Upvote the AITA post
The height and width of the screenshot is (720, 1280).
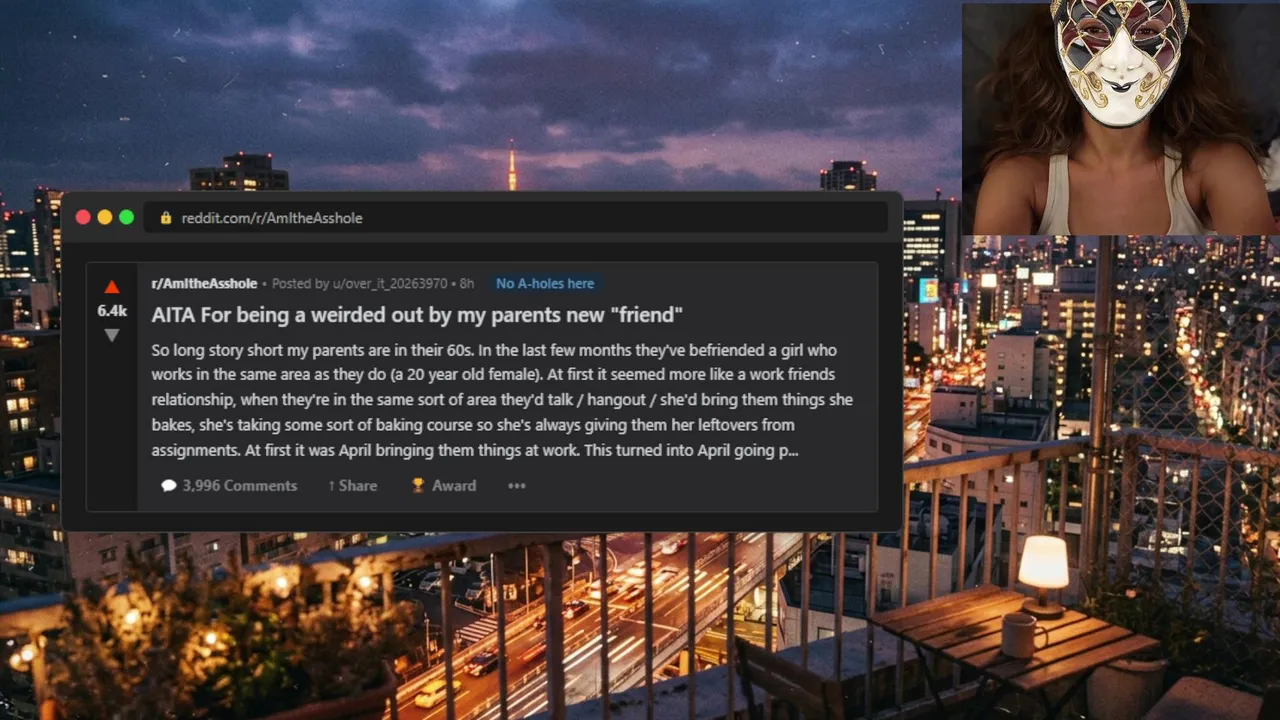[112, 287]
